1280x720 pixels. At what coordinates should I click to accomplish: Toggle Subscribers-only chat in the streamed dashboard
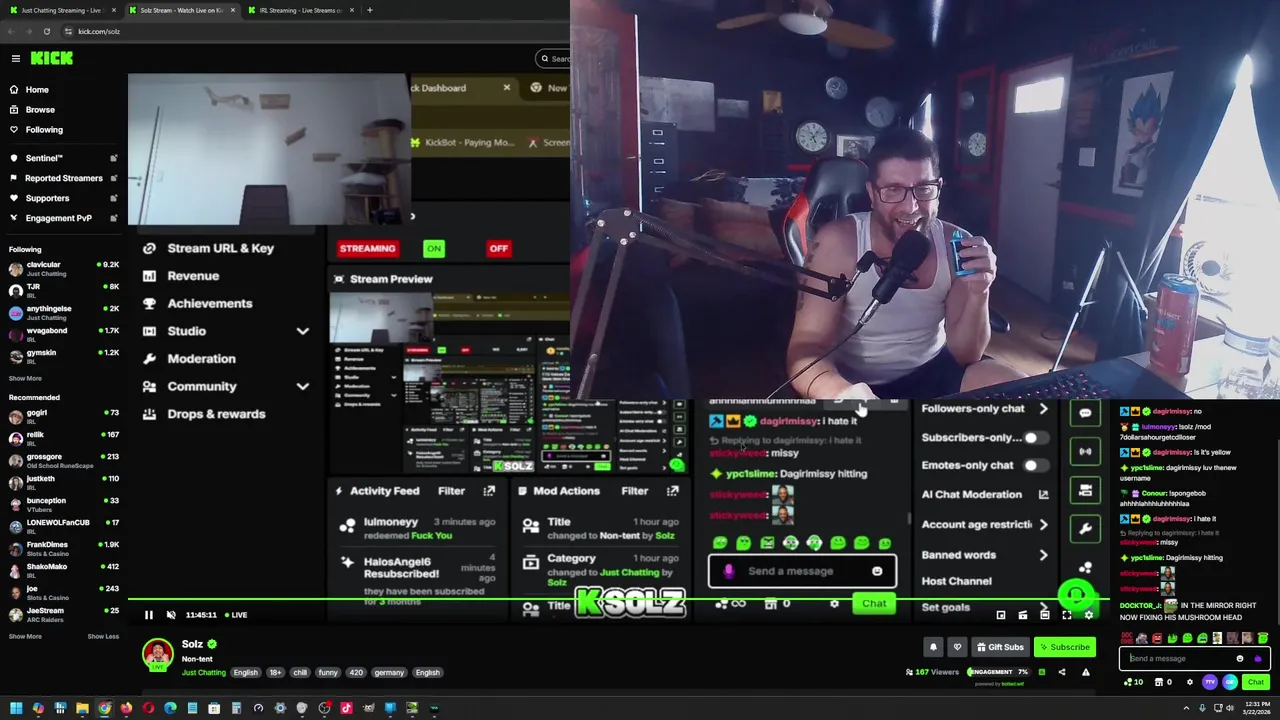point(1035,438)
